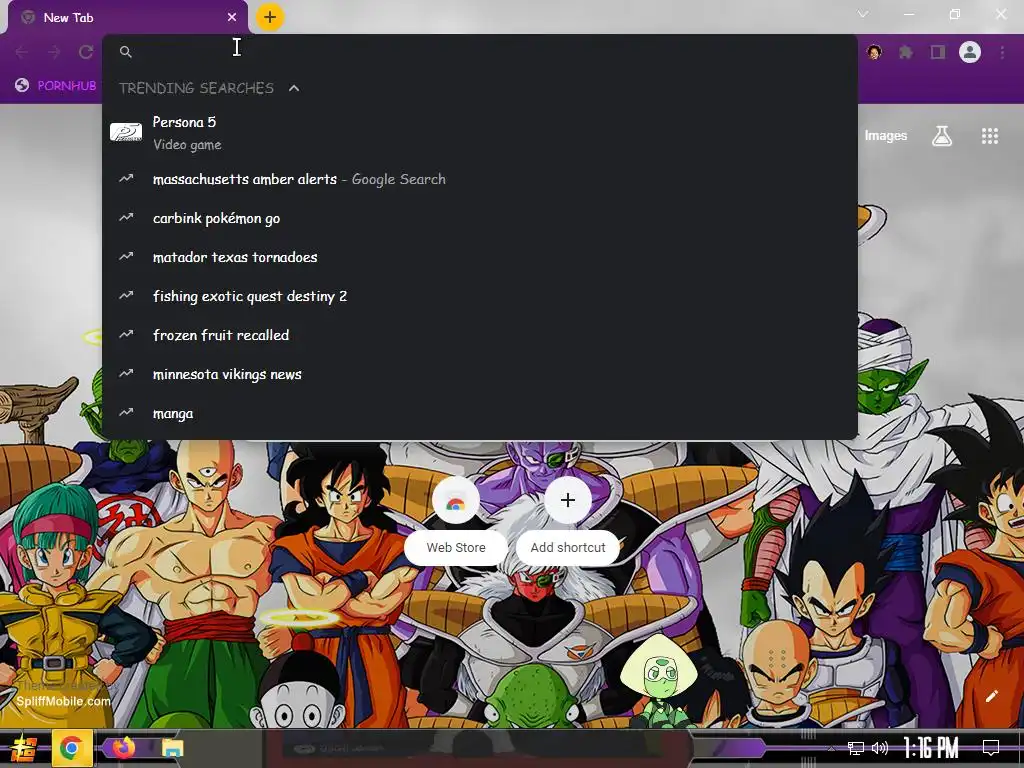This screenshot has height=768, width=1024.
Task: Open the Windows Start button
Action: tap(24, 748)
